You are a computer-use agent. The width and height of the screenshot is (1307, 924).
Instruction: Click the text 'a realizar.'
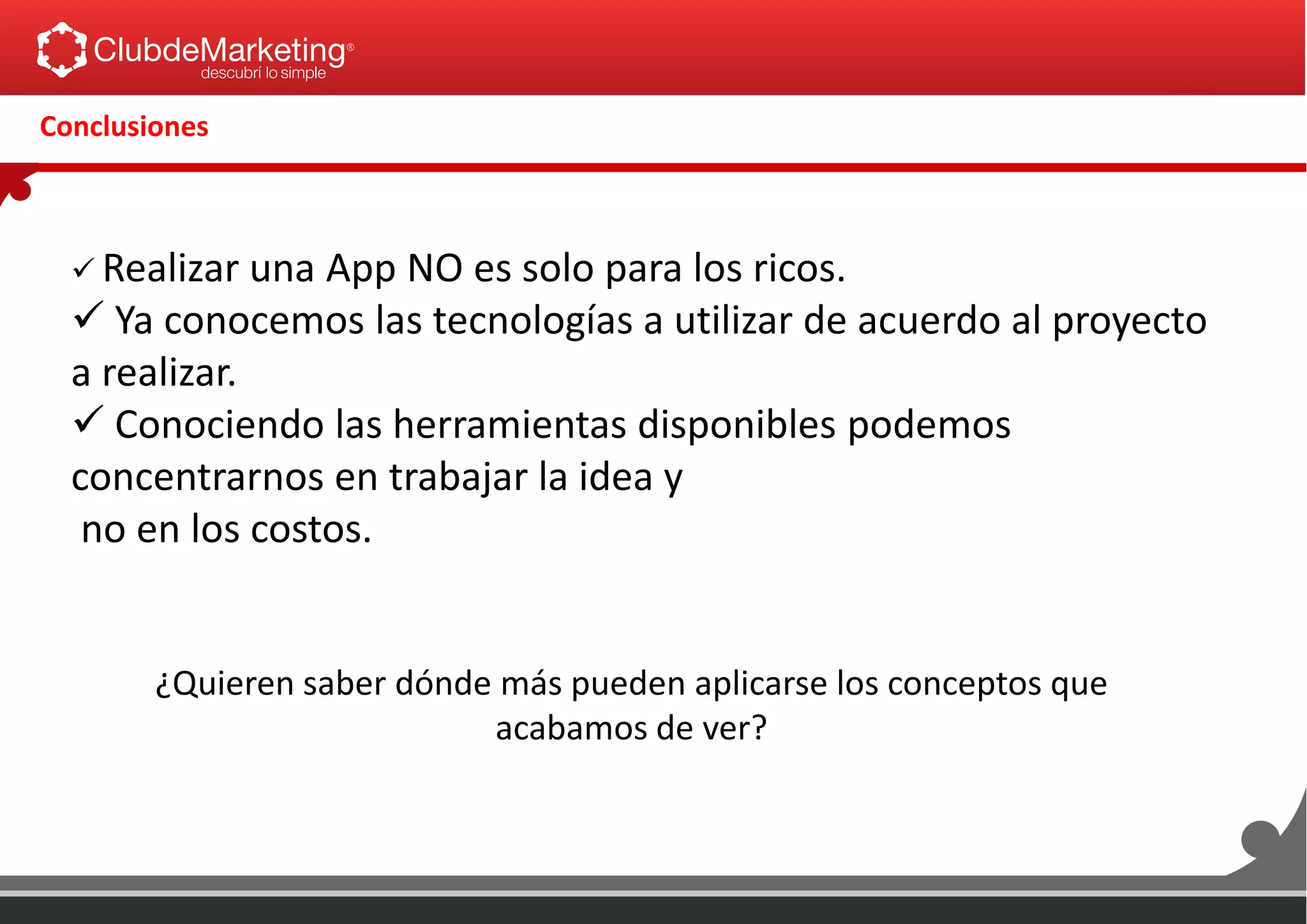pyautogui.click(x=154, y=373)
